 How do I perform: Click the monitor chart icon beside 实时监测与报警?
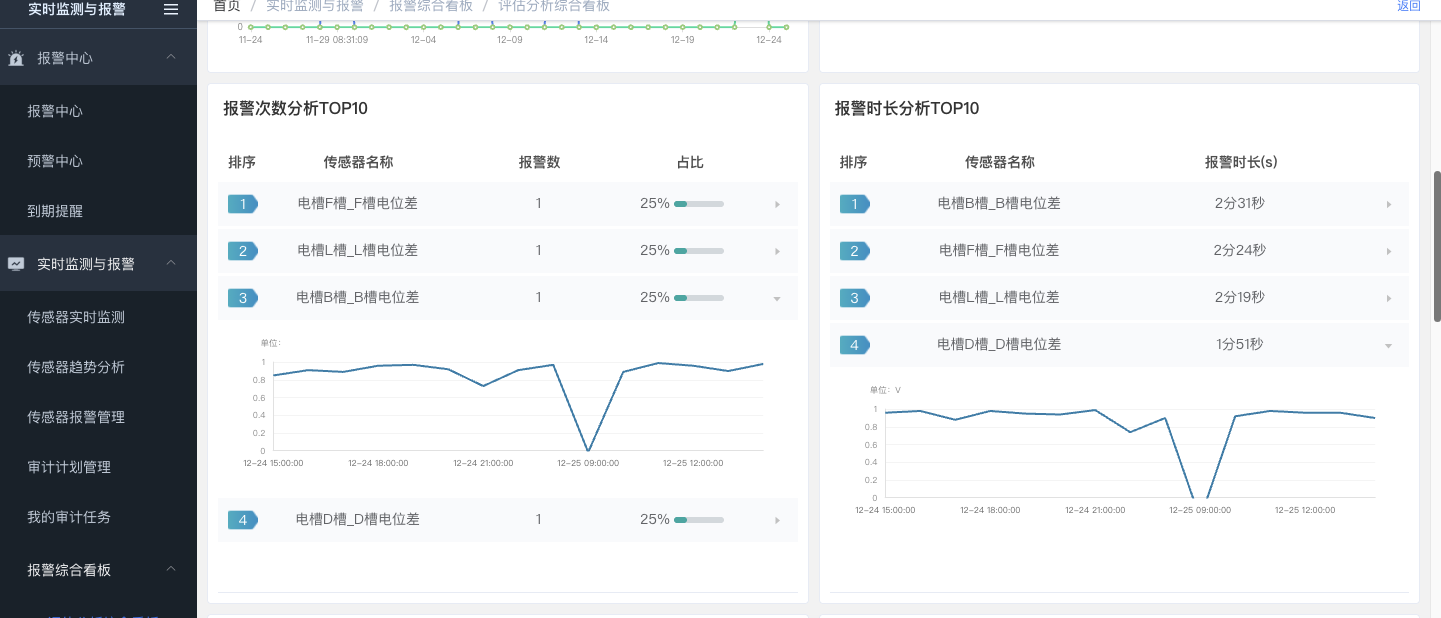tap(16, 264)
